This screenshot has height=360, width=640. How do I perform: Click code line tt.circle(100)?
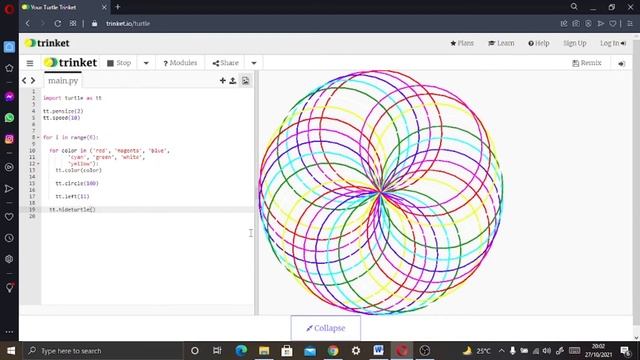click(77, 183)
